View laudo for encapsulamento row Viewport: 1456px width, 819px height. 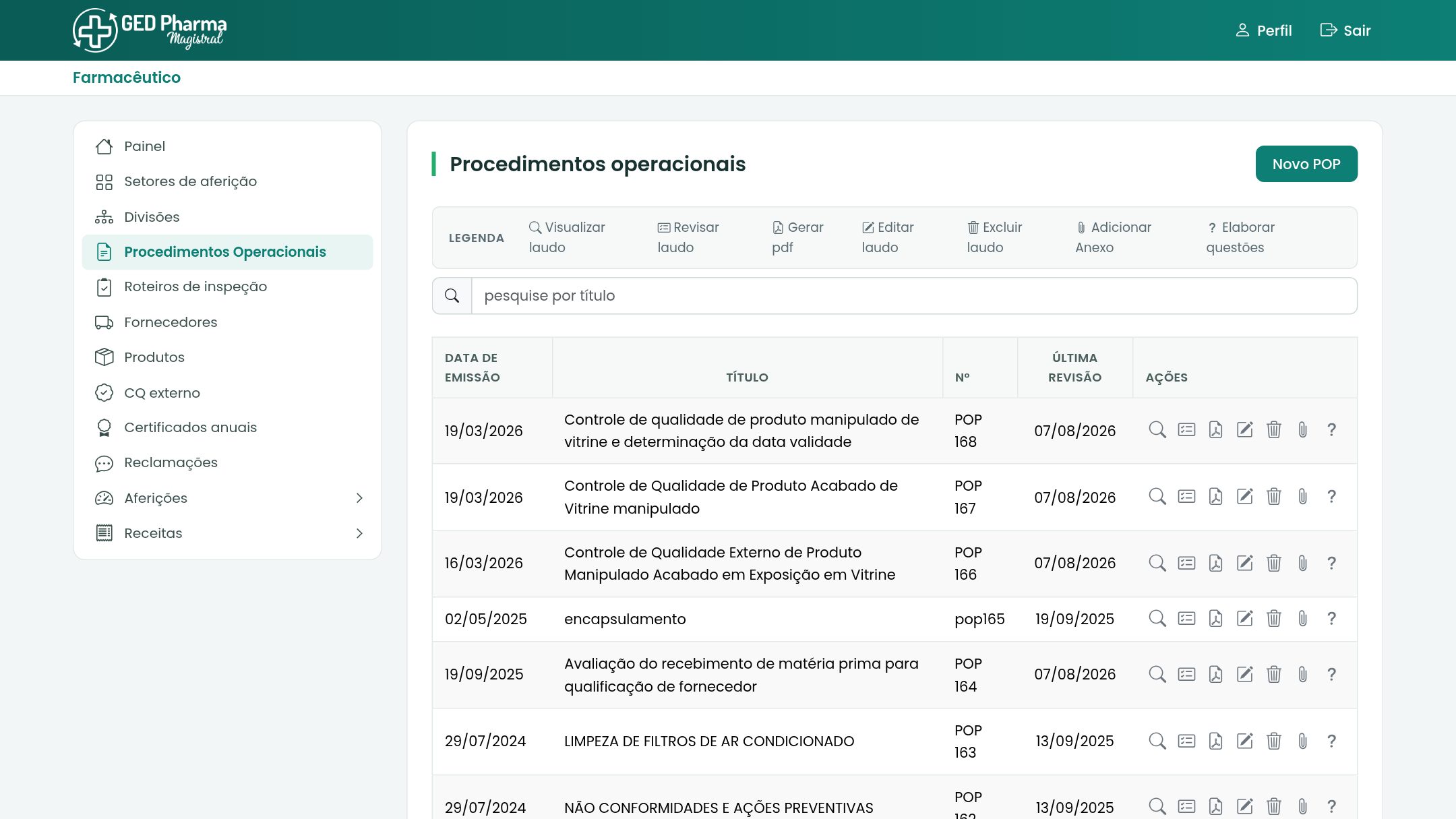(x=1157, y=619)
